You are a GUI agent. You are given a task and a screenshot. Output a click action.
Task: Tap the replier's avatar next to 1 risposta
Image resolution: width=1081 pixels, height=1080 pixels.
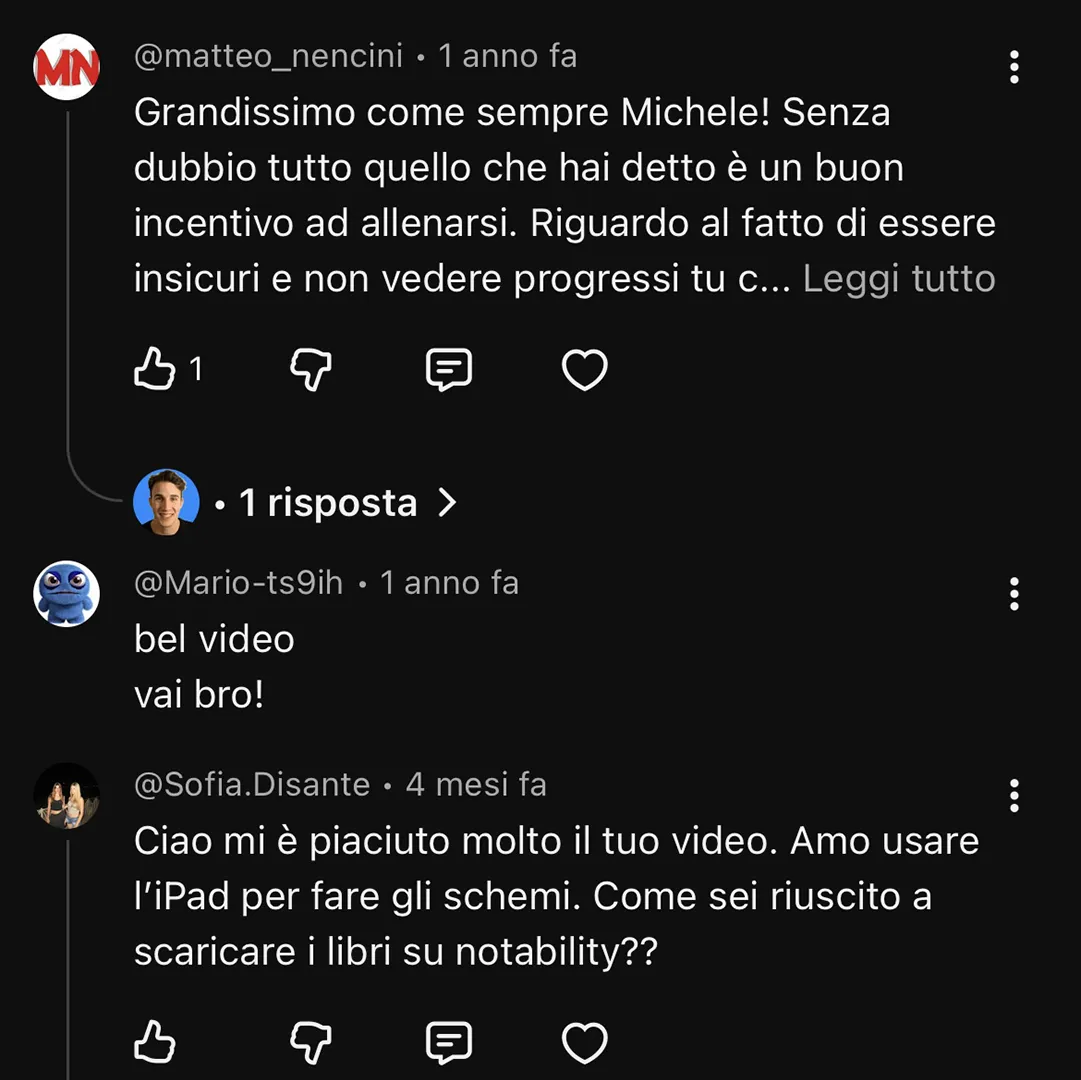166,502
